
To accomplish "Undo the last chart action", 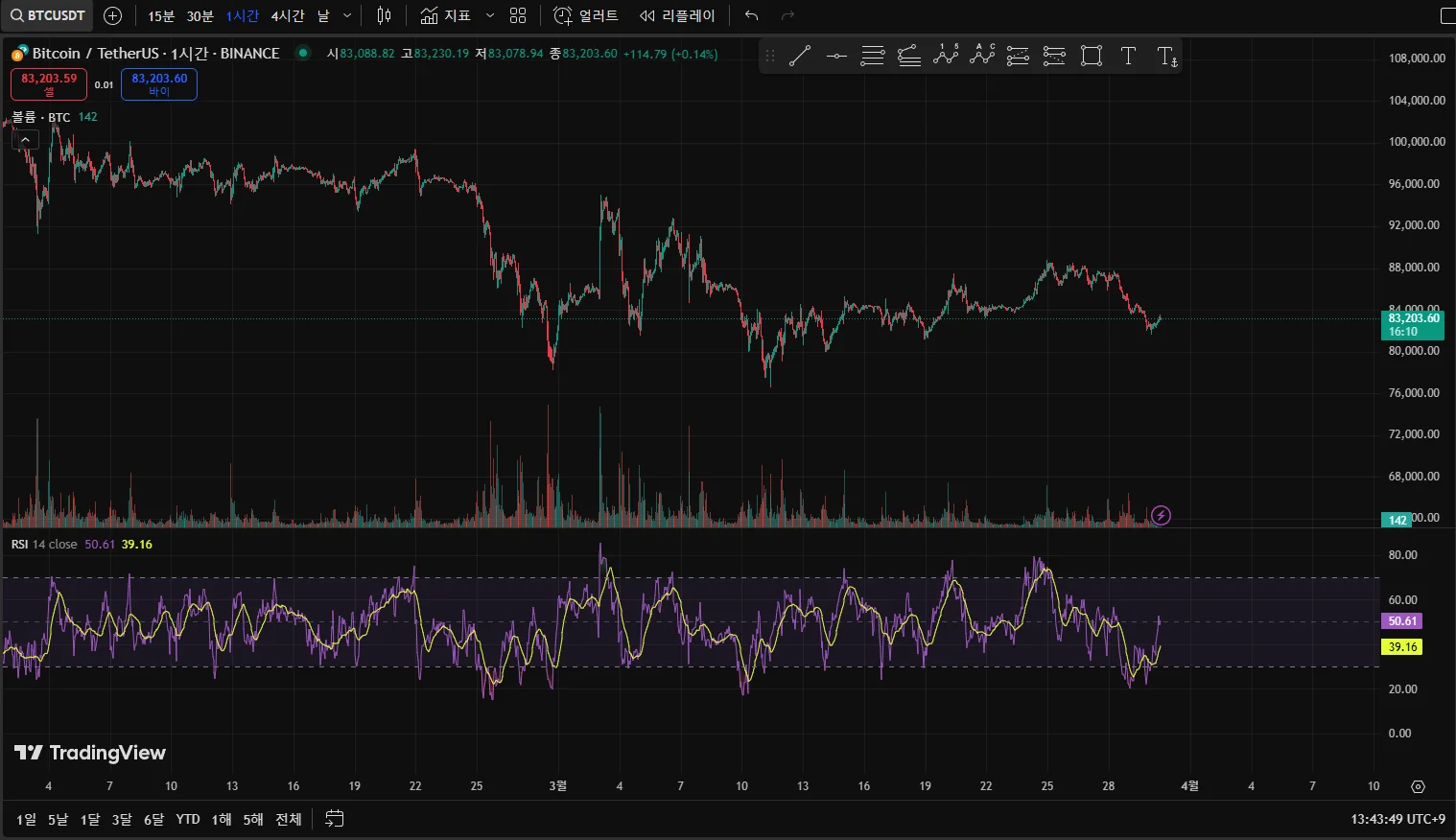I will tap(751, 15).
